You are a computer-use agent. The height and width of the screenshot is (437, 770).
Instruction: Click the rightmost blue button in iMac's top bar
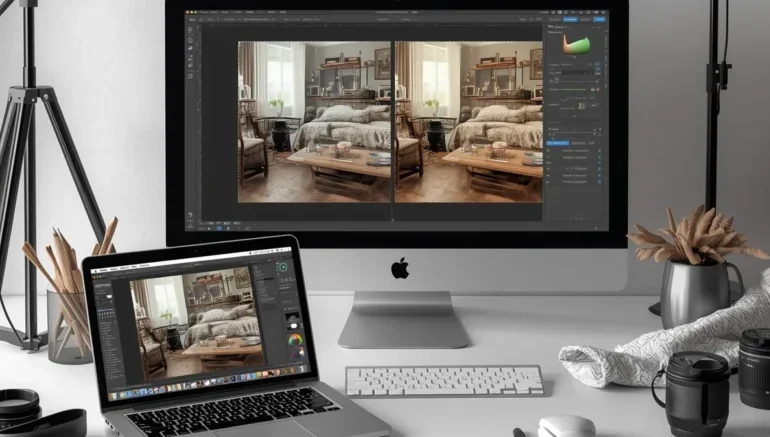tap(598, 18)
